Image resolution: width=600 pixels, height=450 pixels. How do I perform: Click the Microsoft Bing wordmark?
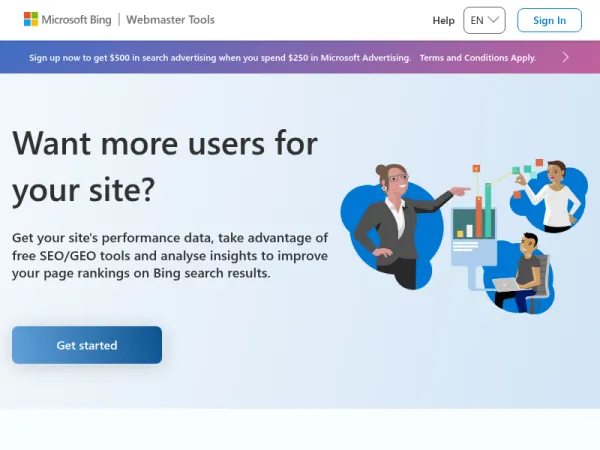pyautogui.click(x=76, y=20)
